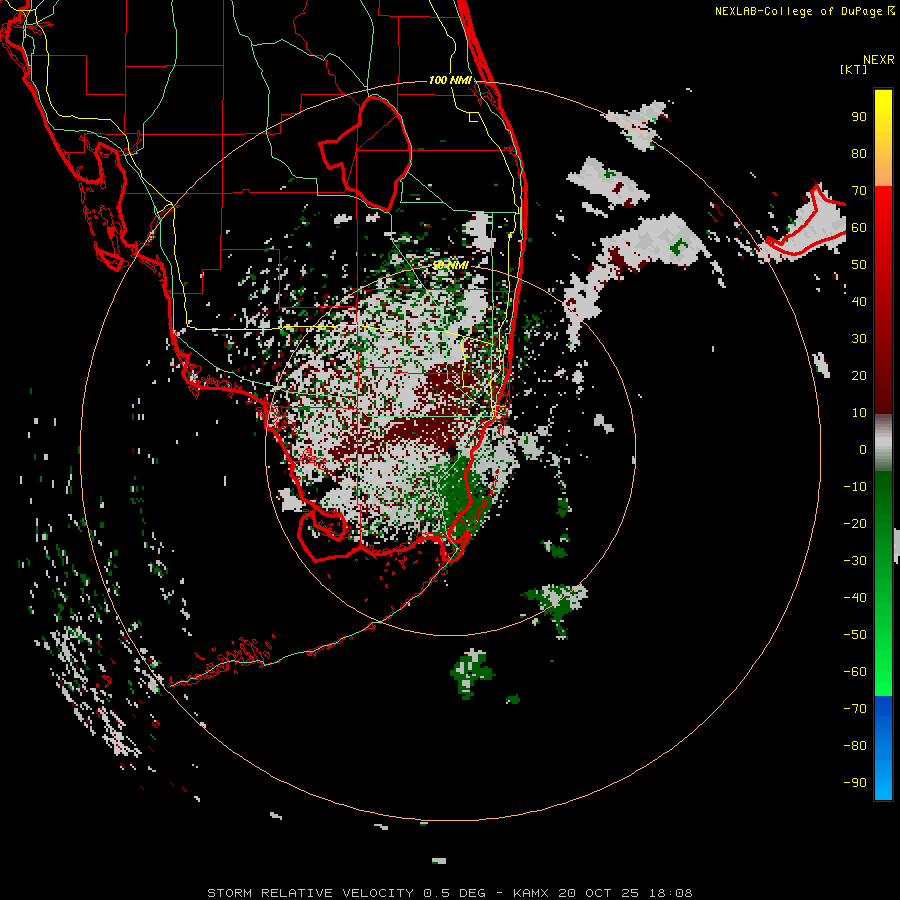Click the positive 40 scale label
Screen dimensions: 900x900
point(859,302)
